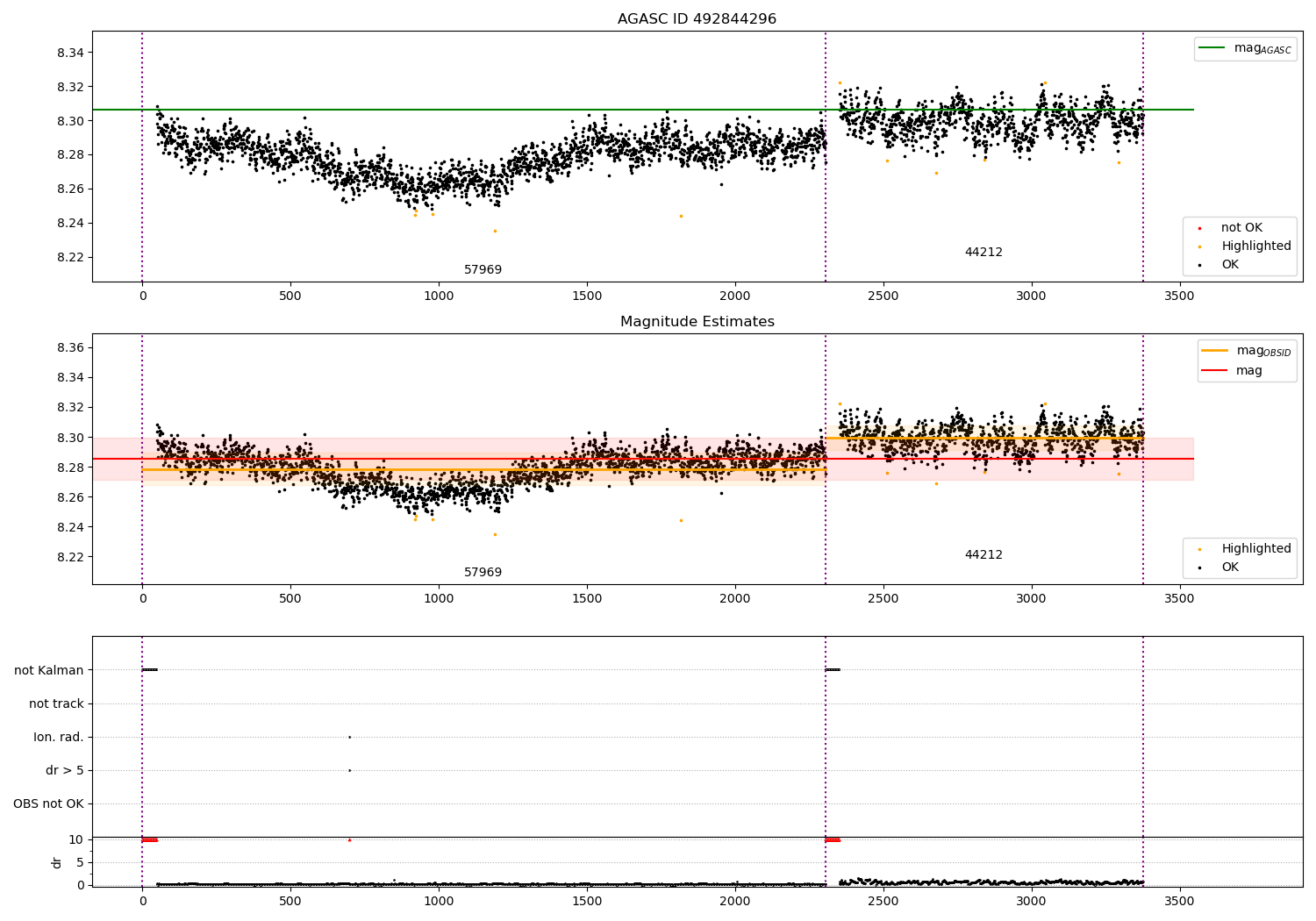Click the 'not Kalman' row label
The height and width of the screenshot is (921, 1316).
(x=49, y=670)
